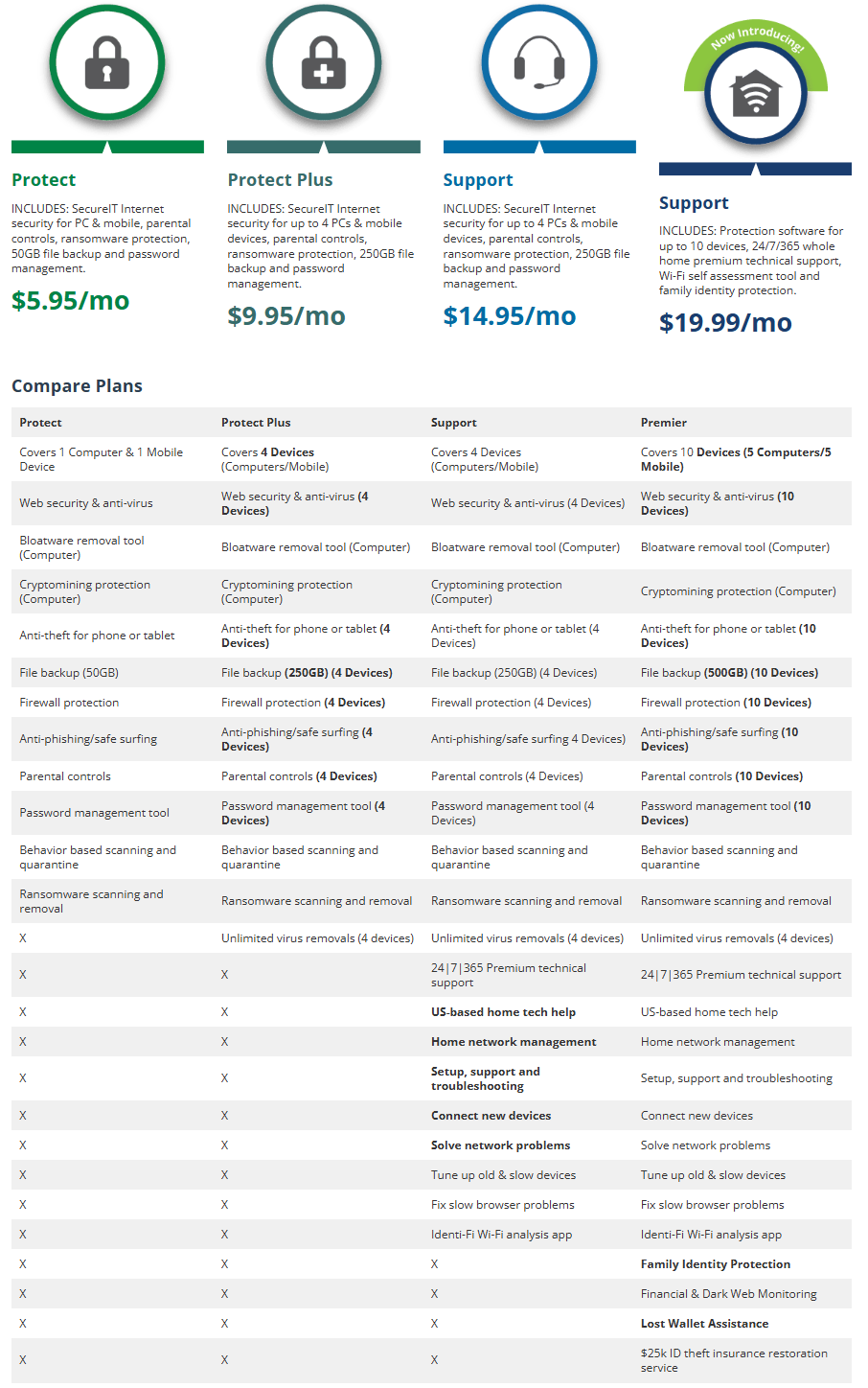
Task: Open the teal Protect Plus plan heading
Action: 280,180
